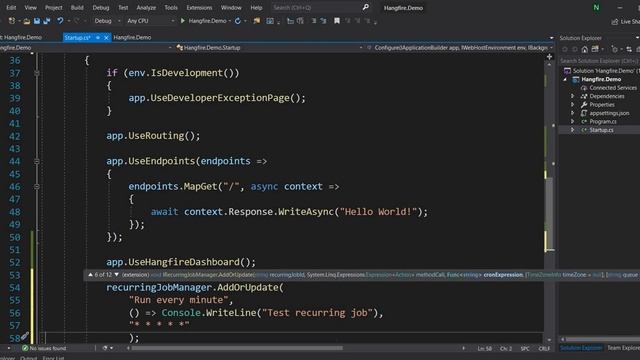640x360 pixels.
Task: Collapse the Hangfire.Demo project node
Action: coord(565,79)
